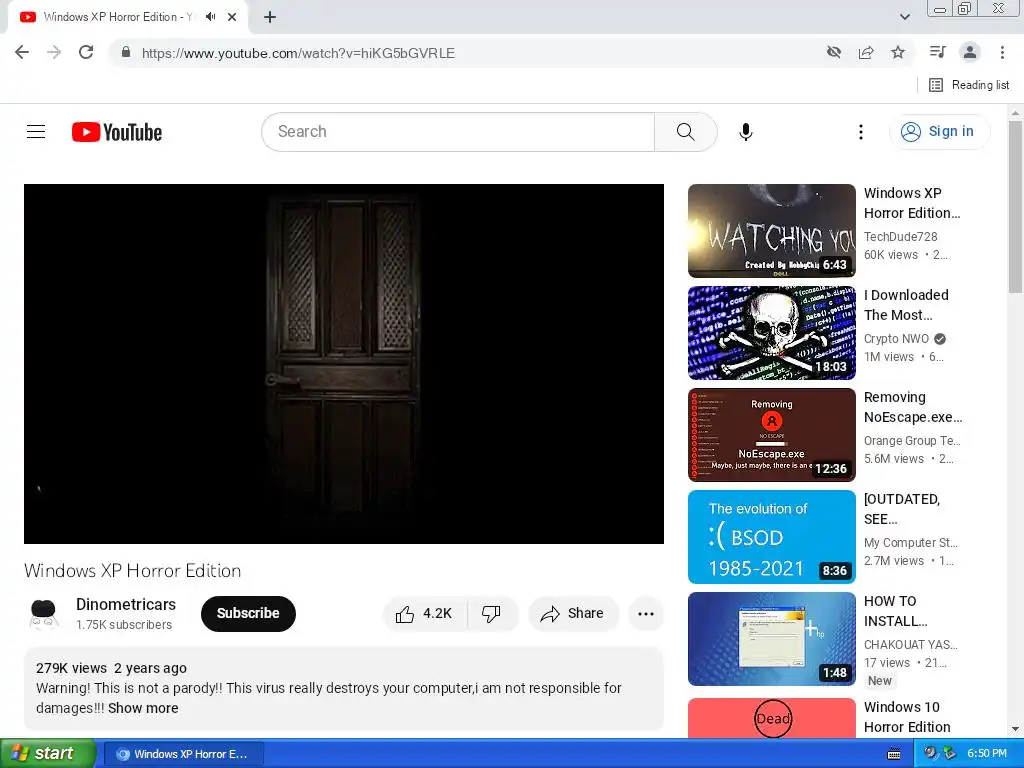Click the on-screen keyboard tray icon

point(894,754)
